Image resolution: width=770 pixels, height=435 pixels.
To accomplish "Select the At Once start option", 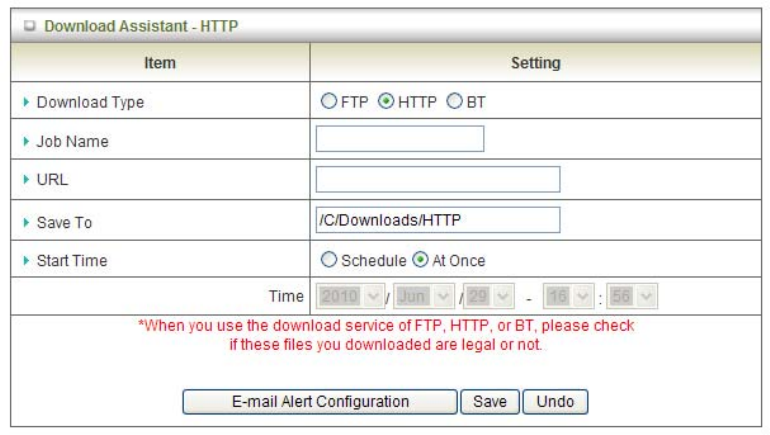I will pos(421,261).
